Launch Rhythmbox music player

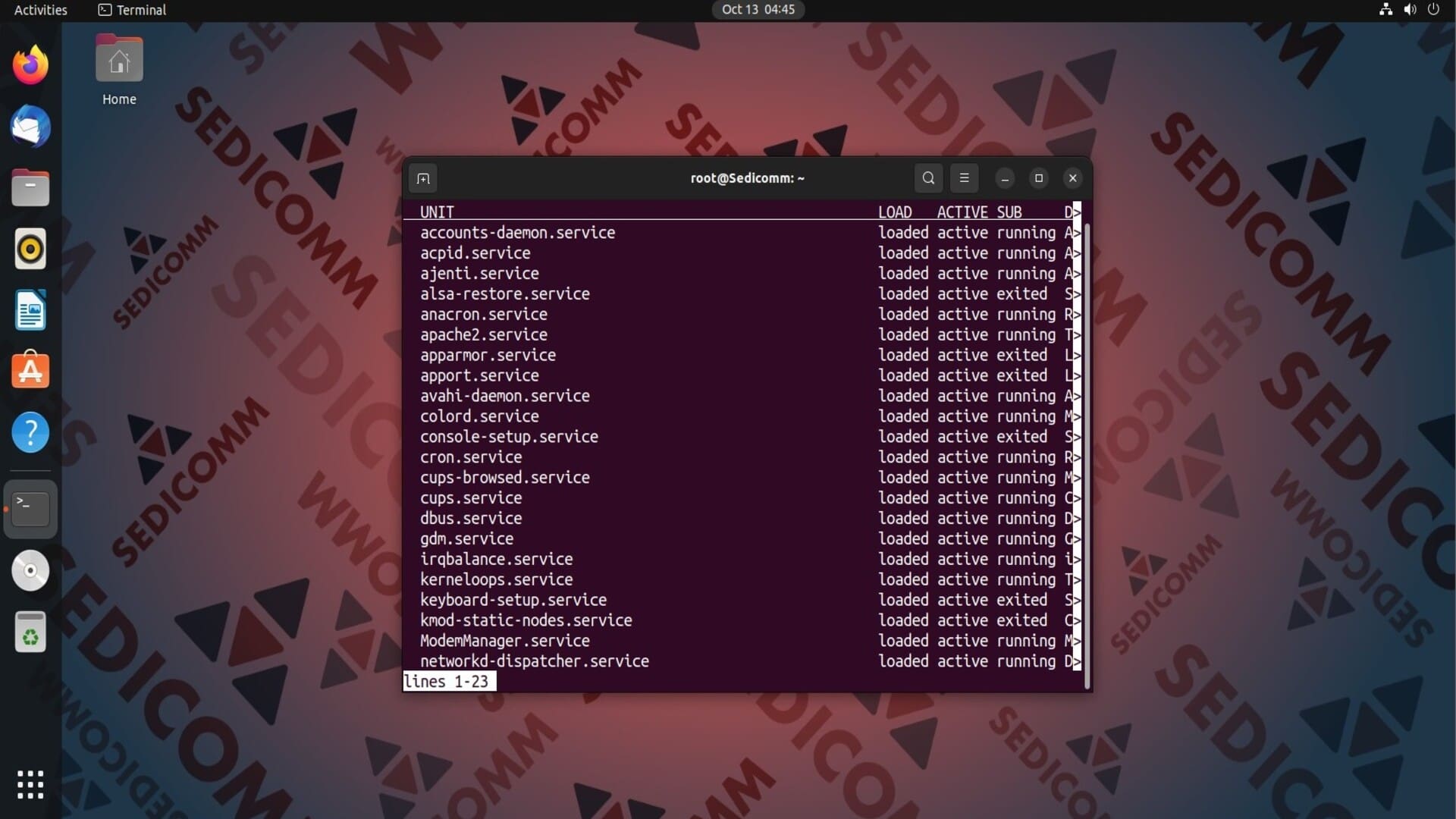click(x=30, y=249)
